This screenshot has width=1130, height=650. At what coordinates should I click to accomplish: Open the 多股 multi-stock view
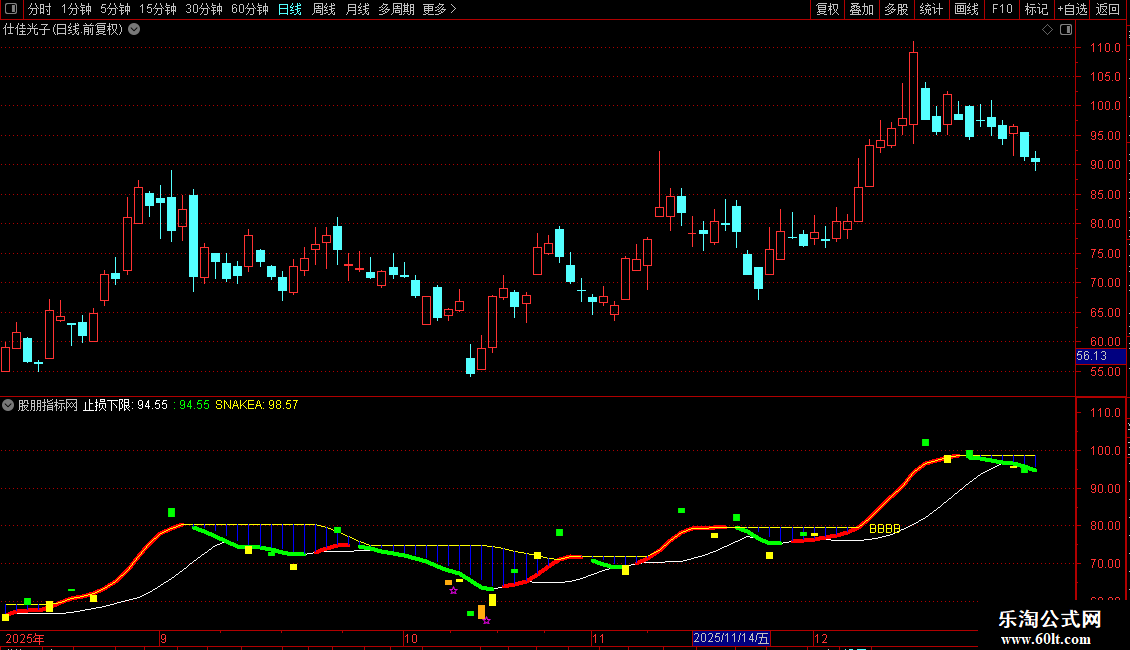point(896,9)
